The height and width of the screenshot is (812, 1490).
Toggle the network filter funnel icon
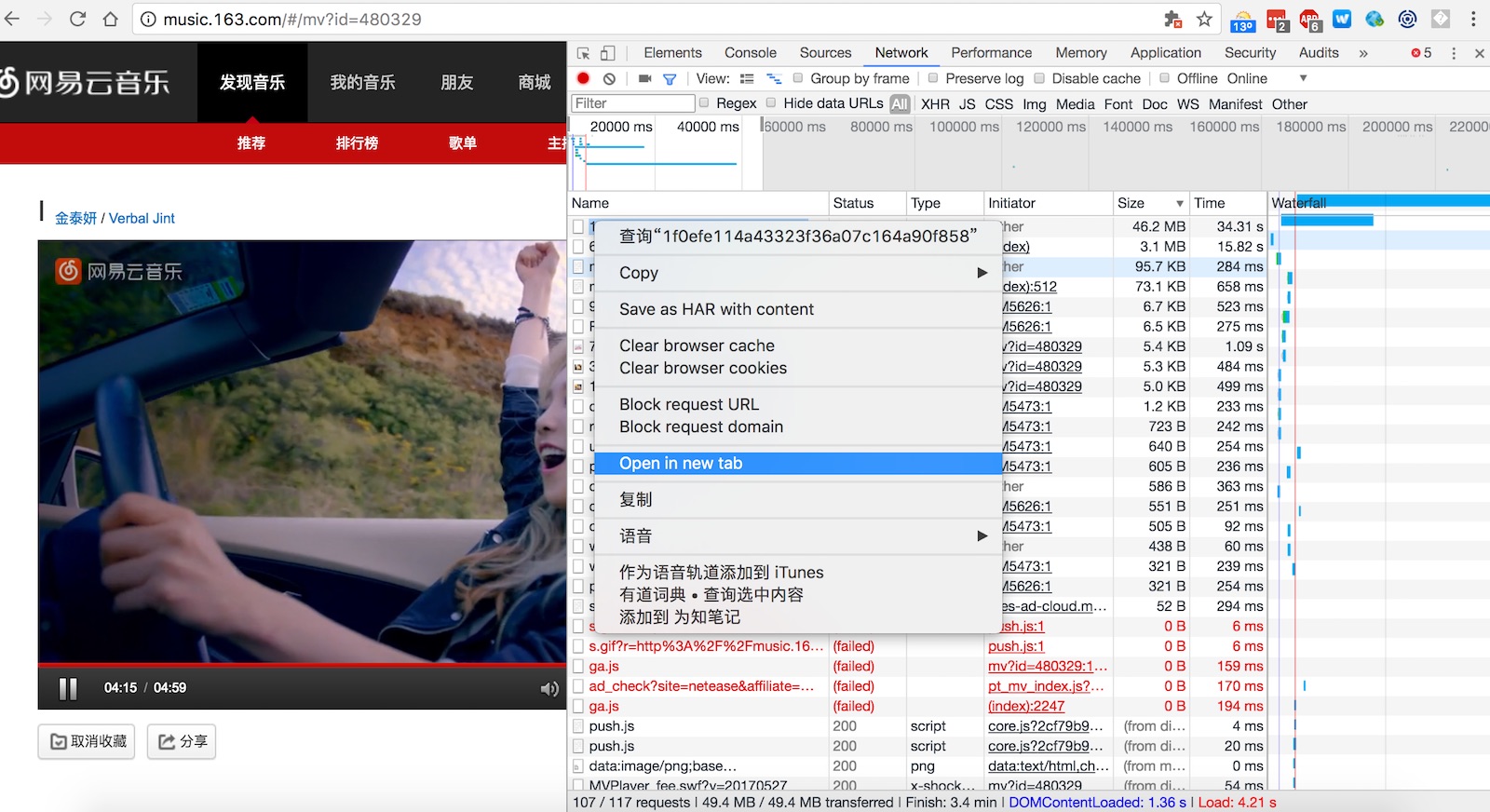(x=669, y=79)
